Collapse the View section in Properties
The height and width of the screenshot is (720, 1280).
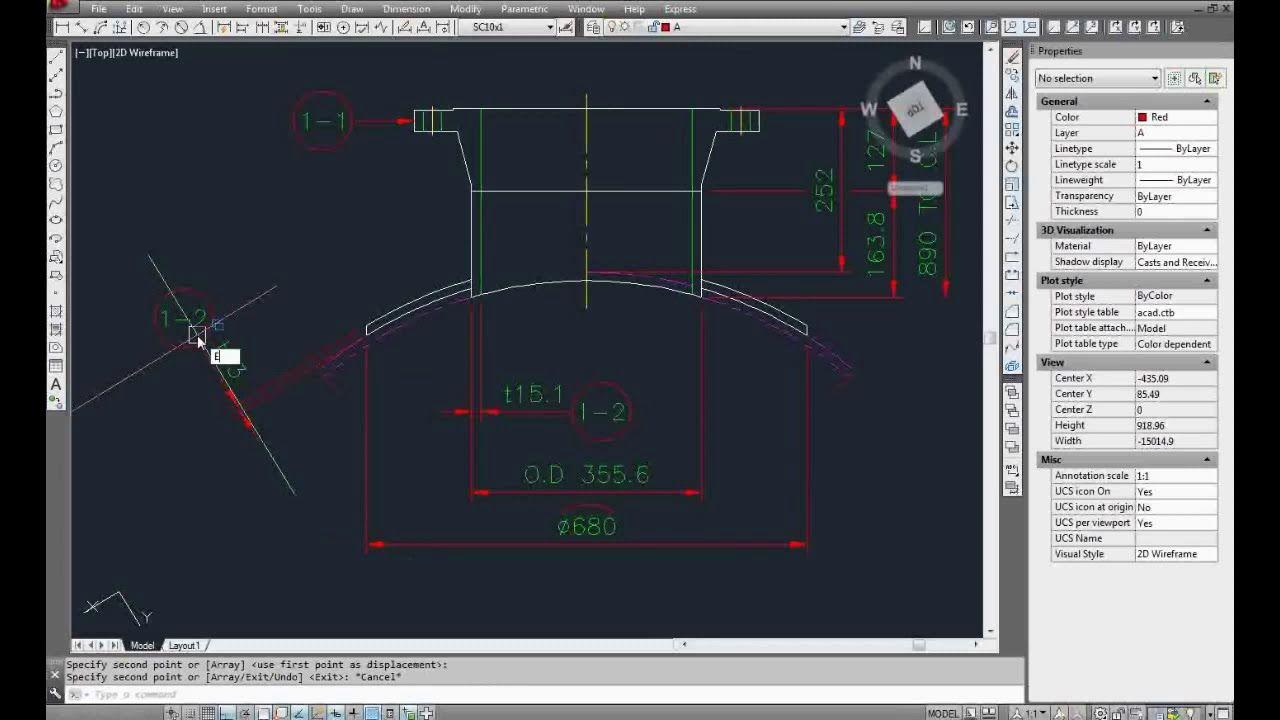click(x=1207, y=362)
